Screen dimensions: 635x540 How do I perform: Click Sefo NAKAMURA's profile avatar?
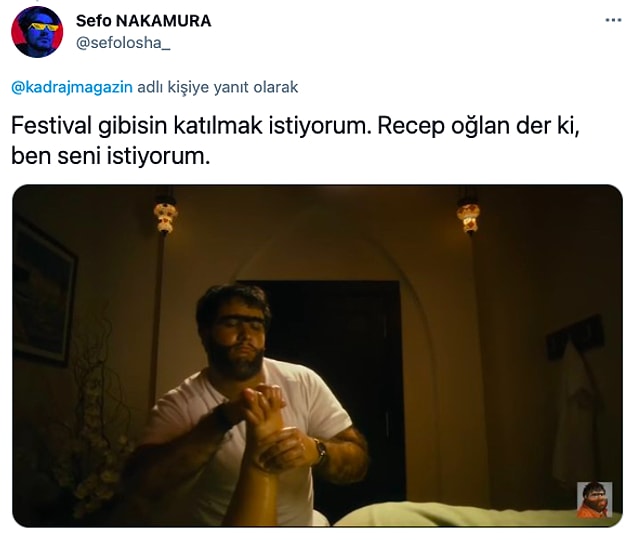[x=37, y=32]
